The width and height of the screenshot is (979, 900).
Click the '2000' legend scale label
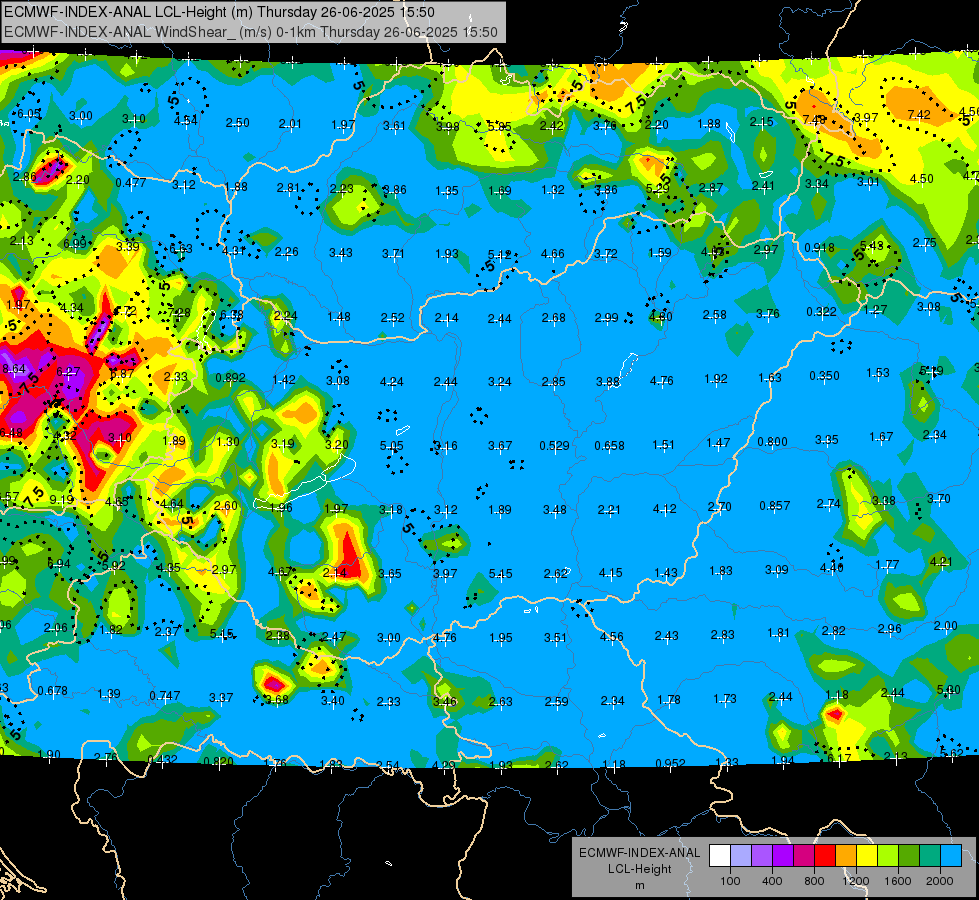939,881
